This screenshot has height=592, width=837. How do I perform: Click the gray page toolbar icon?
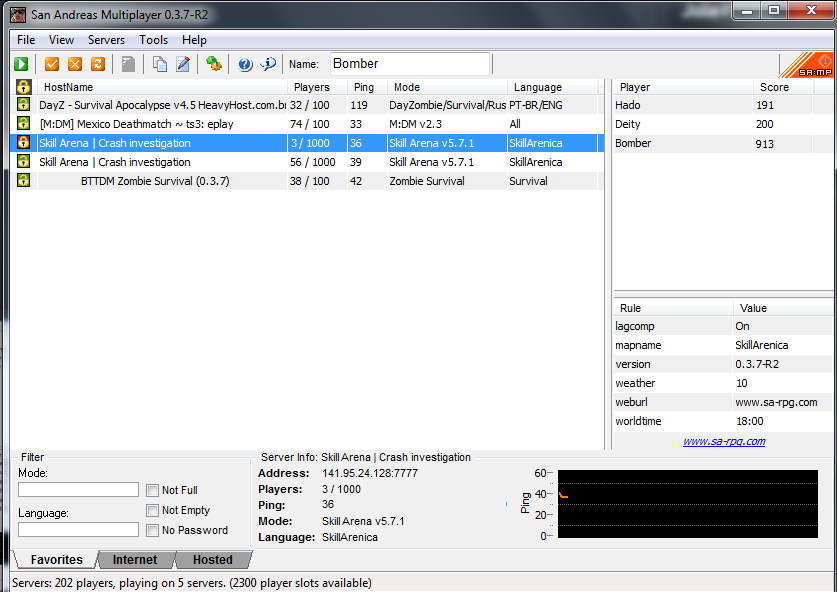pos(128,64)
